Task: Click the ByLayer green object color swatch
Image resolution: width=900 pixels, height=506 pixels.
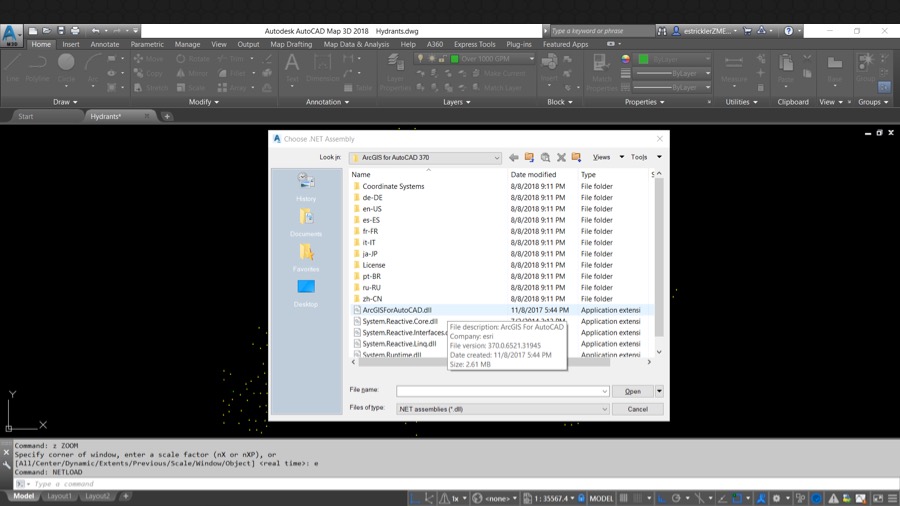Action: (x=643, y=59)
